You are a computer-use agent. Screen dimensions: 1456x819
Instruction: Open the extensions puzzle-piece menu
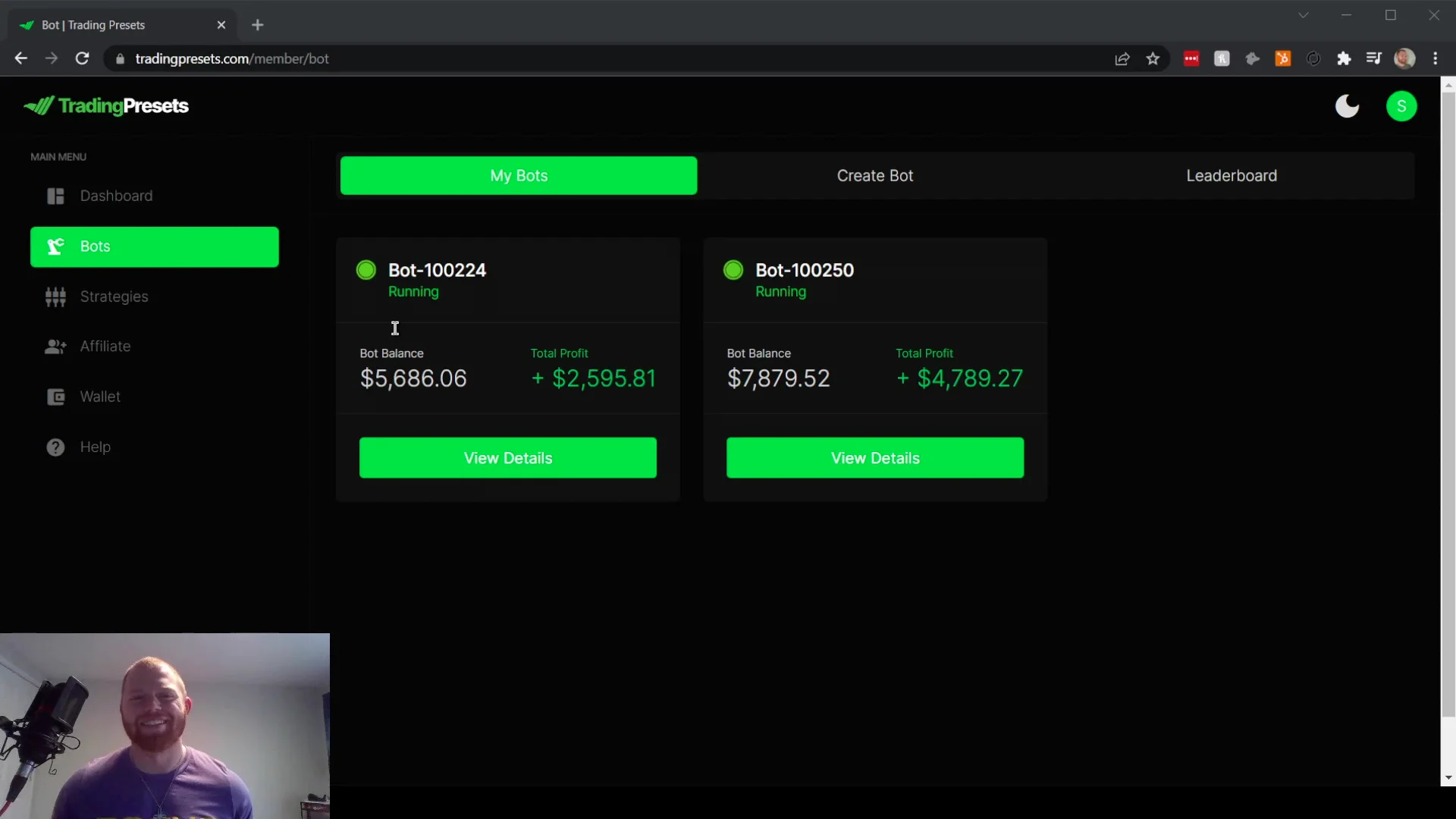click(x=1345, y=58)
